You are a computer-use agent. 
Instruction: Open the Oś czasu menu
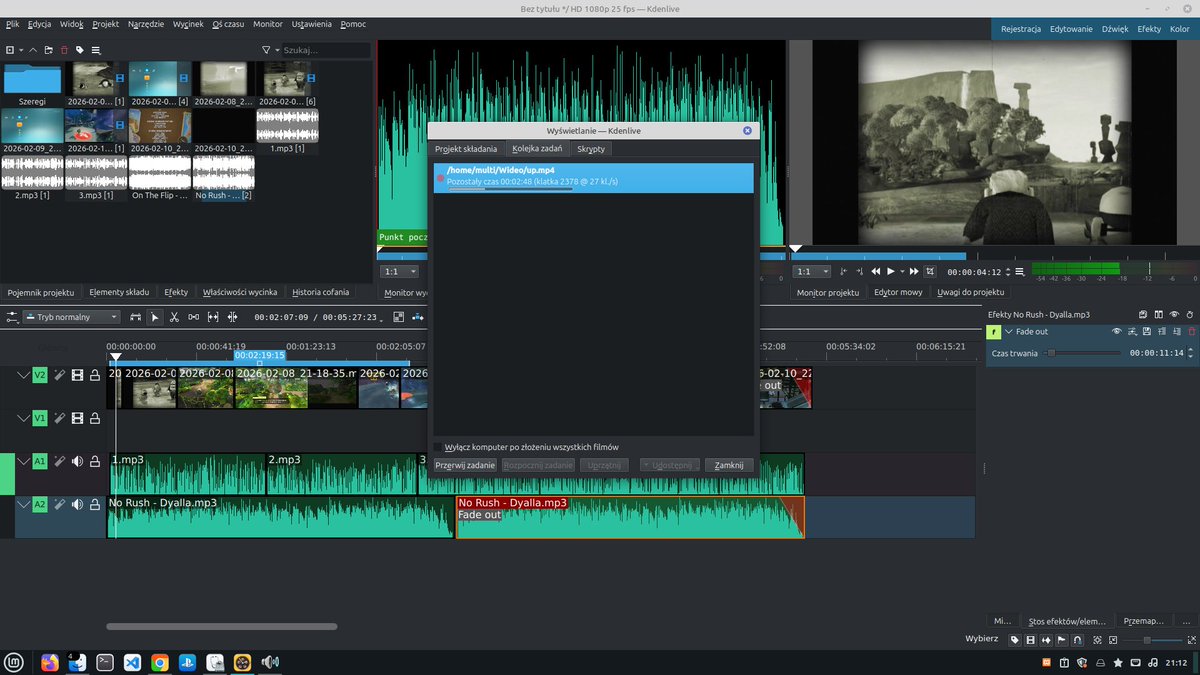pos(227,23)
